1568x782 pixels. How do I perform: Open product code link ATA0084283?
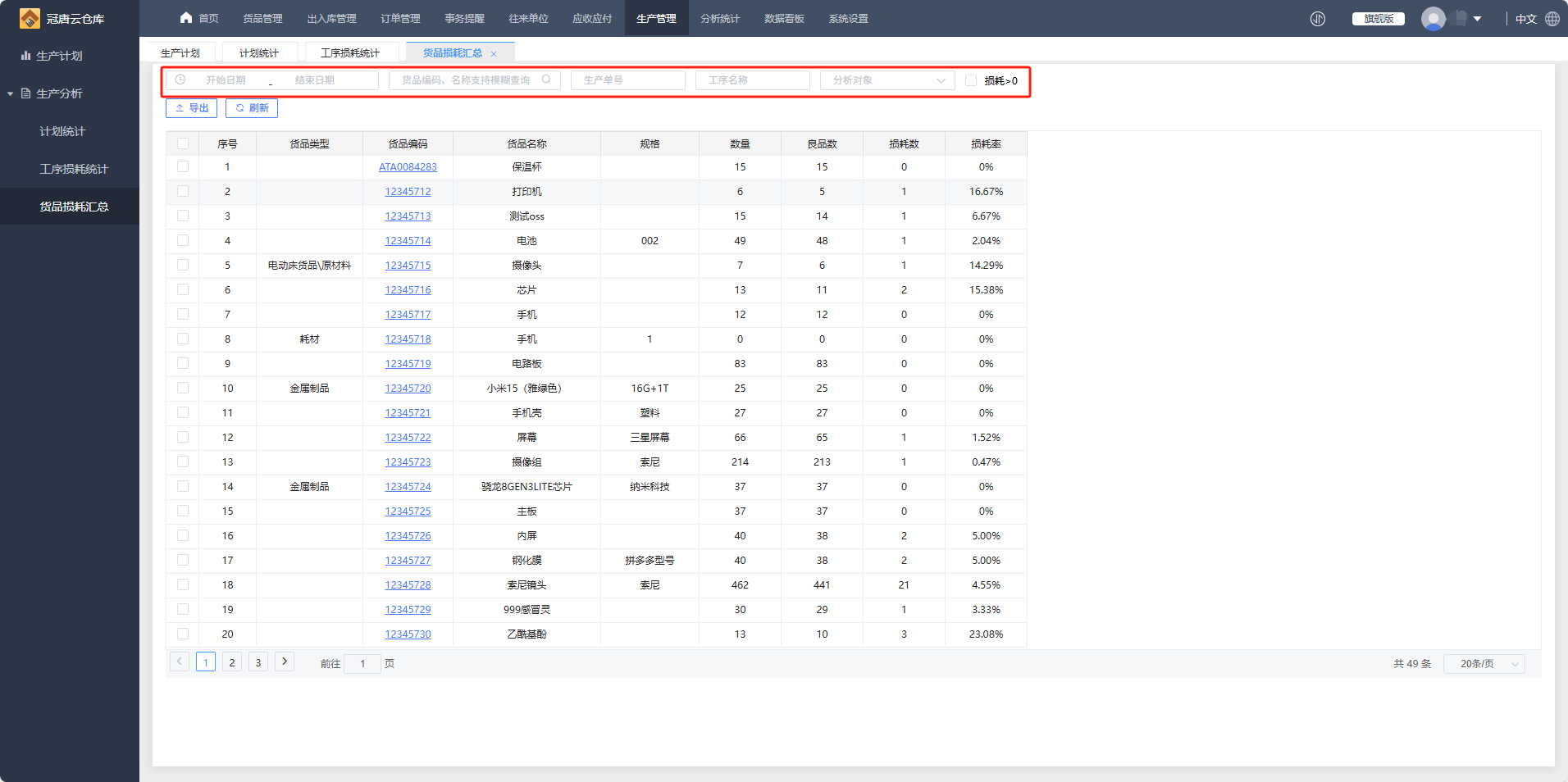[408, 167]
